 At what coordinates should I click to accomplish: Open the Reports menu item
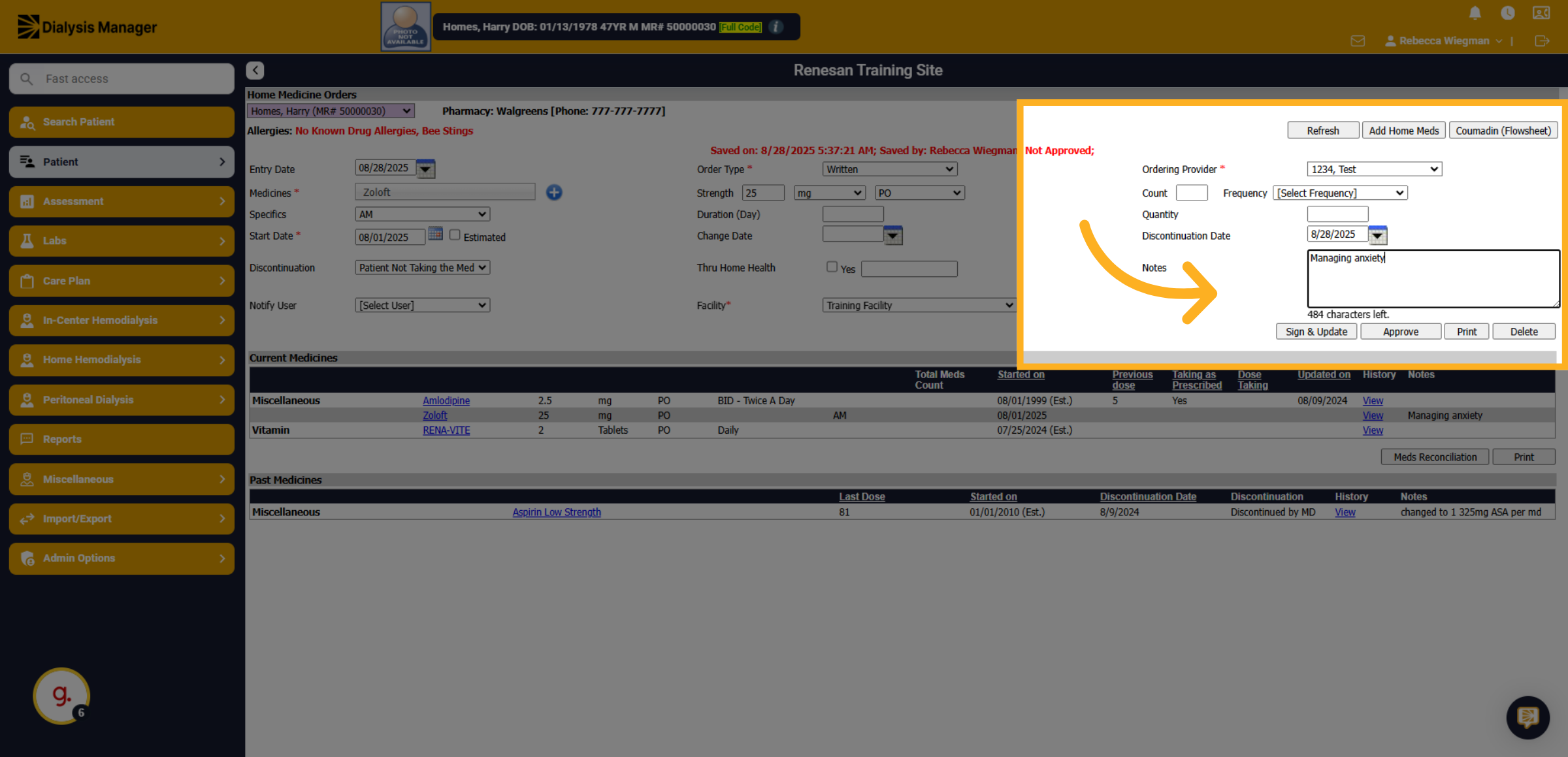coord(122,439)
